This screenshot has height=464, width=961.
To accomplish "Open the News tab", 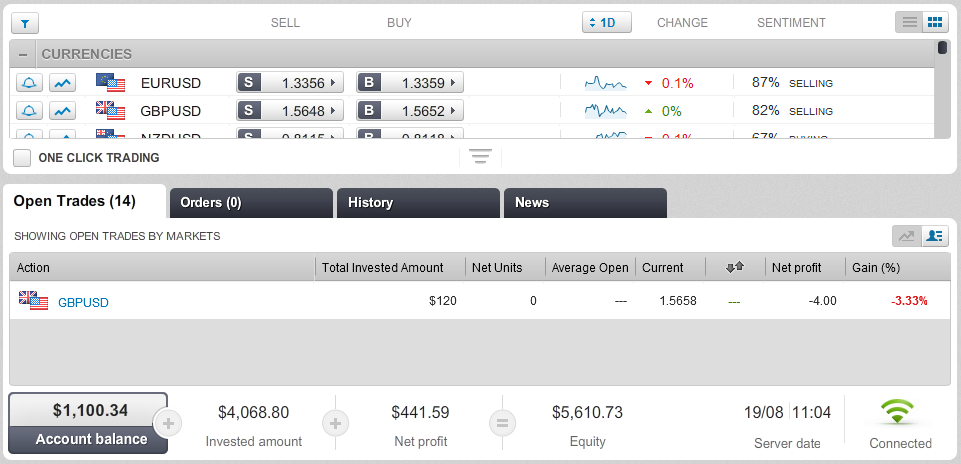I will coord(585,203).
